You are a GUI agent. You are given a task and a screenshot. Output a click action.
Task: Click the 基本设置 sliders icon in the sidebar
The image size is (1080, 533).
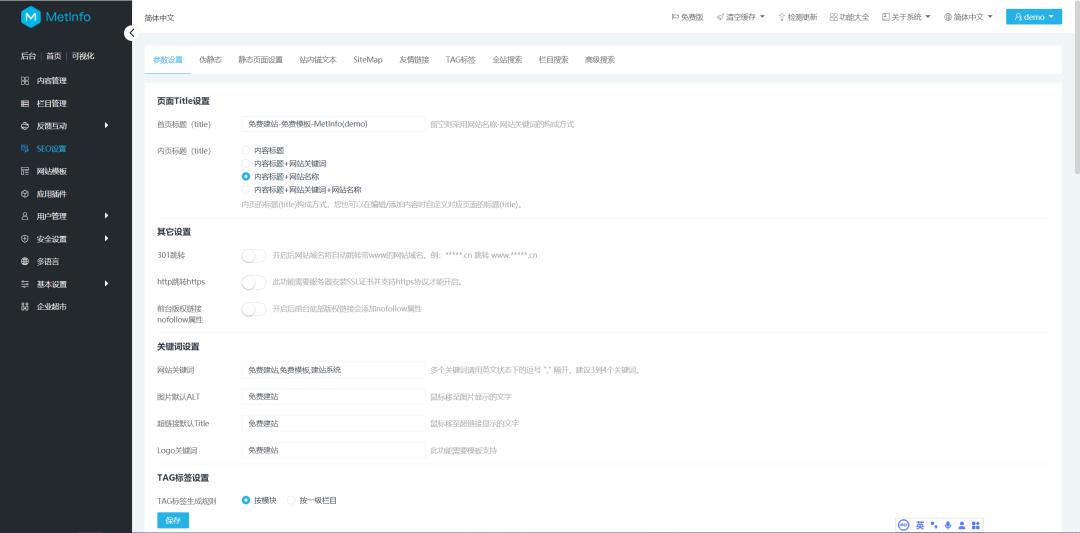pos(25,284)
